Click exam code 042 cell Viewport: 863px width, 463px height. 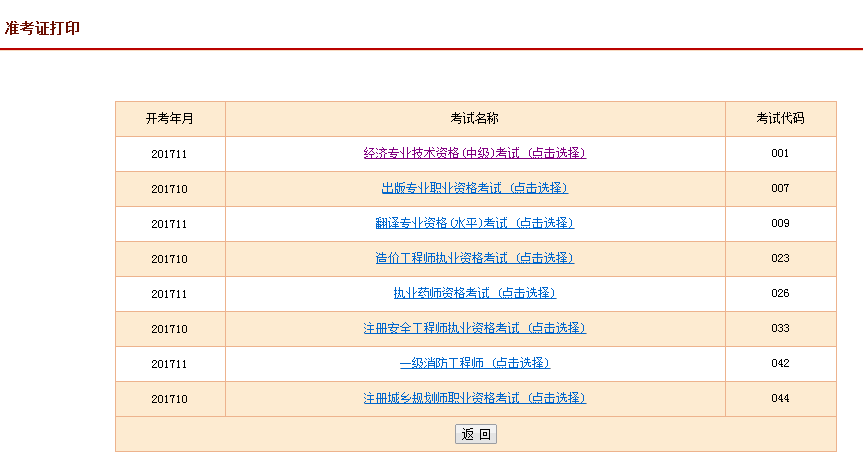coord(780,363)
